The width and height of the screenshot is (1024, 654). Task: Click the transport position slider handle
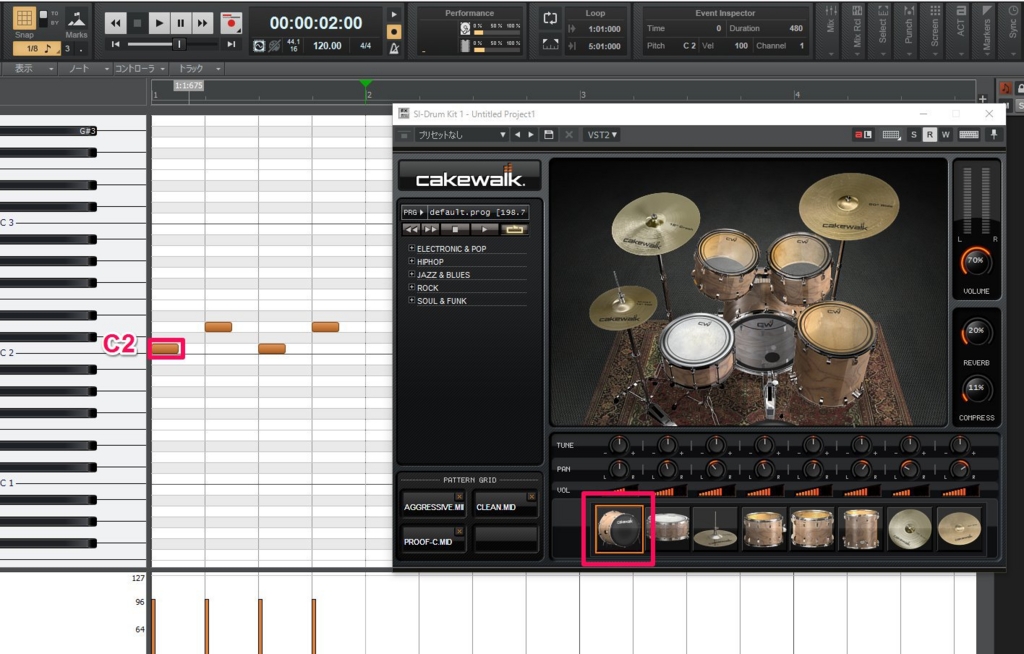coord(178,44)
